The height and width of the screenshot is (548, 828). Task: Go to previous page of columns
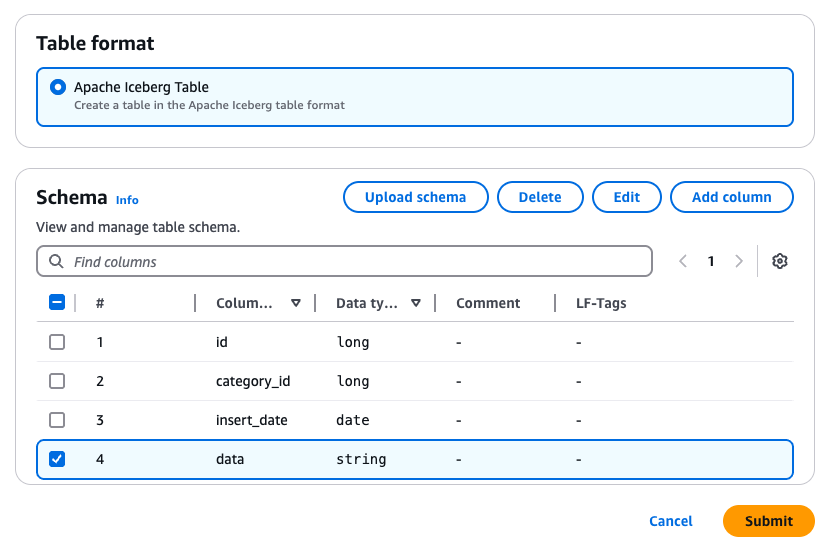click(x=683, y=261)
